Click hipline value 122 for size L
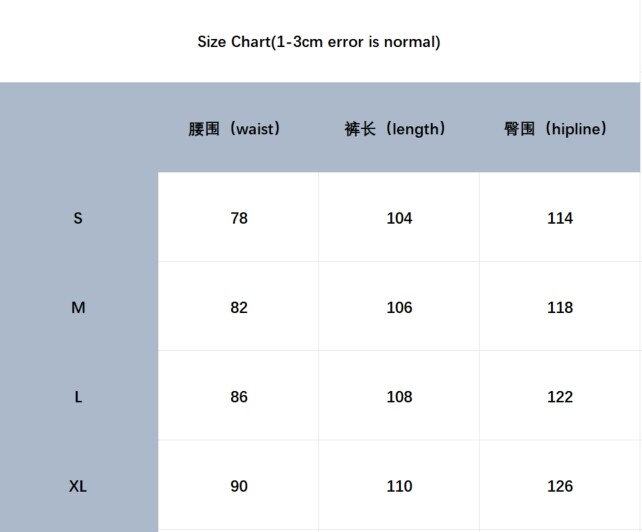This screenshot has width=642, height=532. [x=560, y=397]
